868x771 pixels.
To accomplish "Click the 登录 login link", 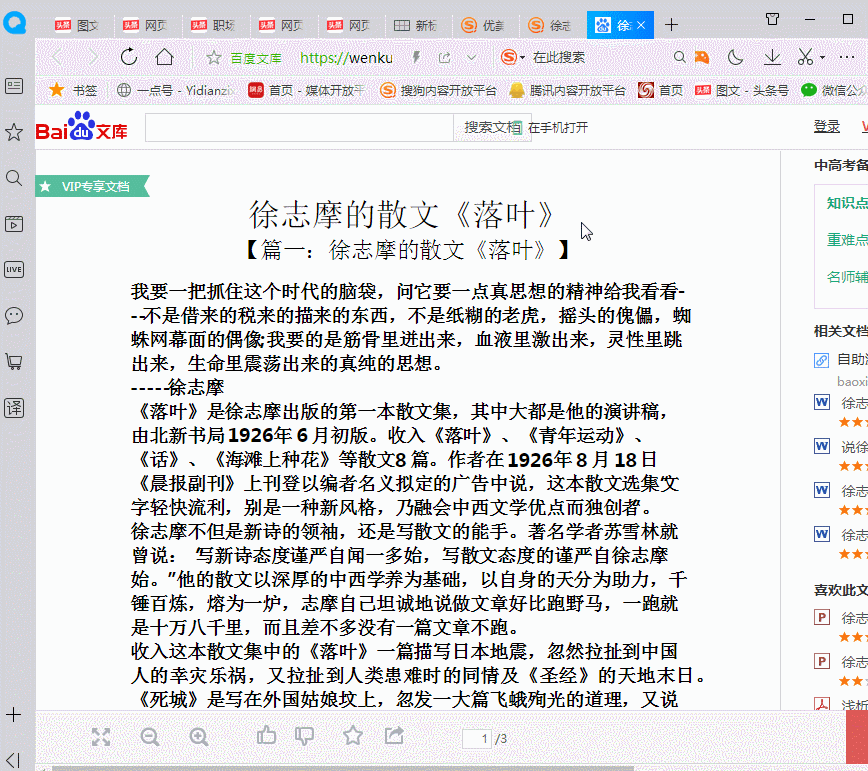I will [x=826, y=127].
